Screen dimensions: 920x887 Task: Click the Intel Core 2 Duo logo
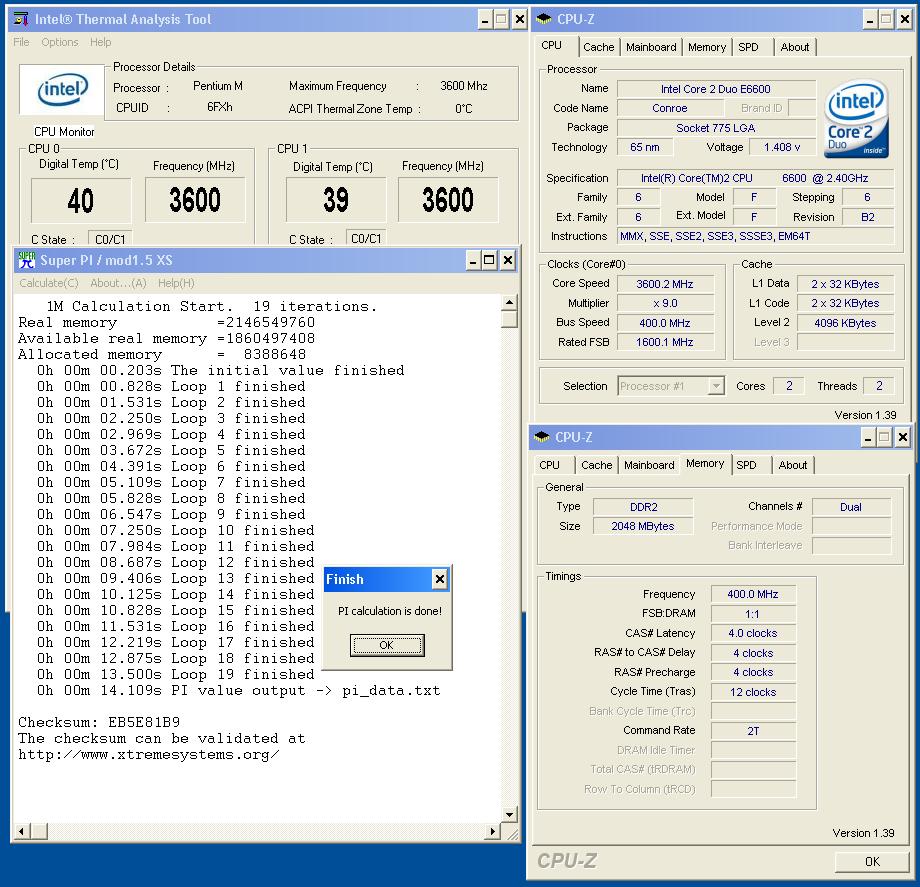point(856,121)
